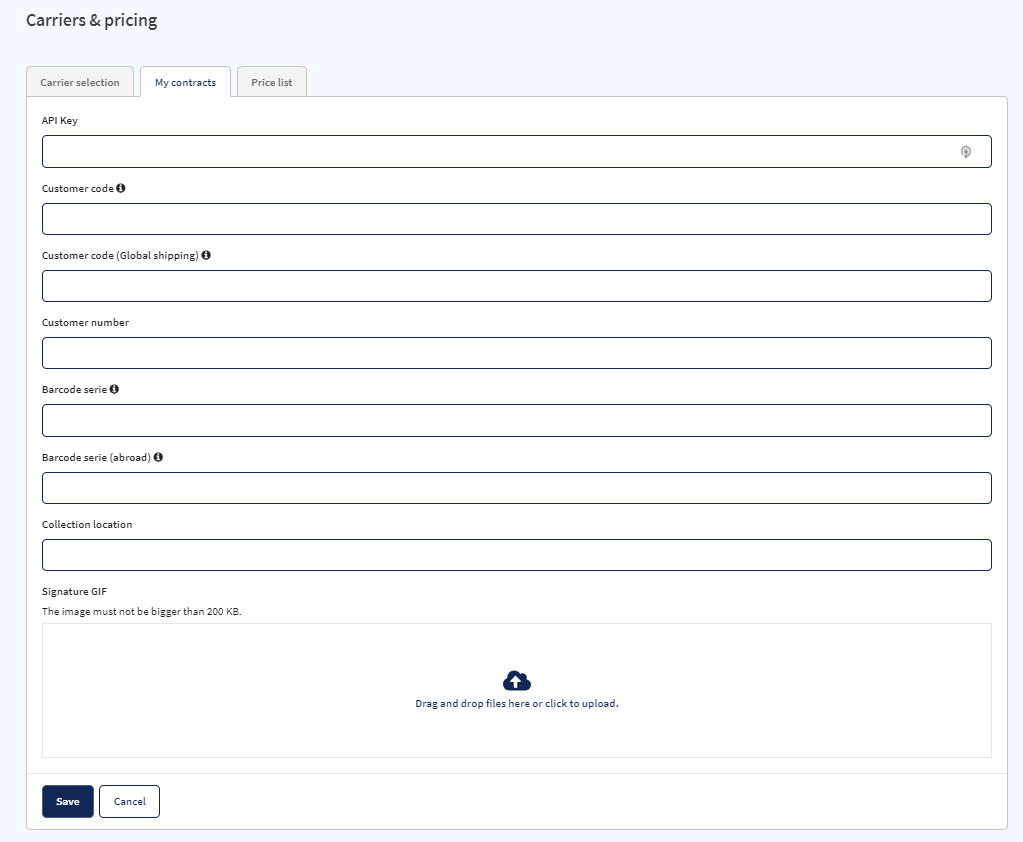This screenshot has width=1023, height=842.
Task: Click 'Drag and drop files here' upload text
Action: tap(517, 704)
